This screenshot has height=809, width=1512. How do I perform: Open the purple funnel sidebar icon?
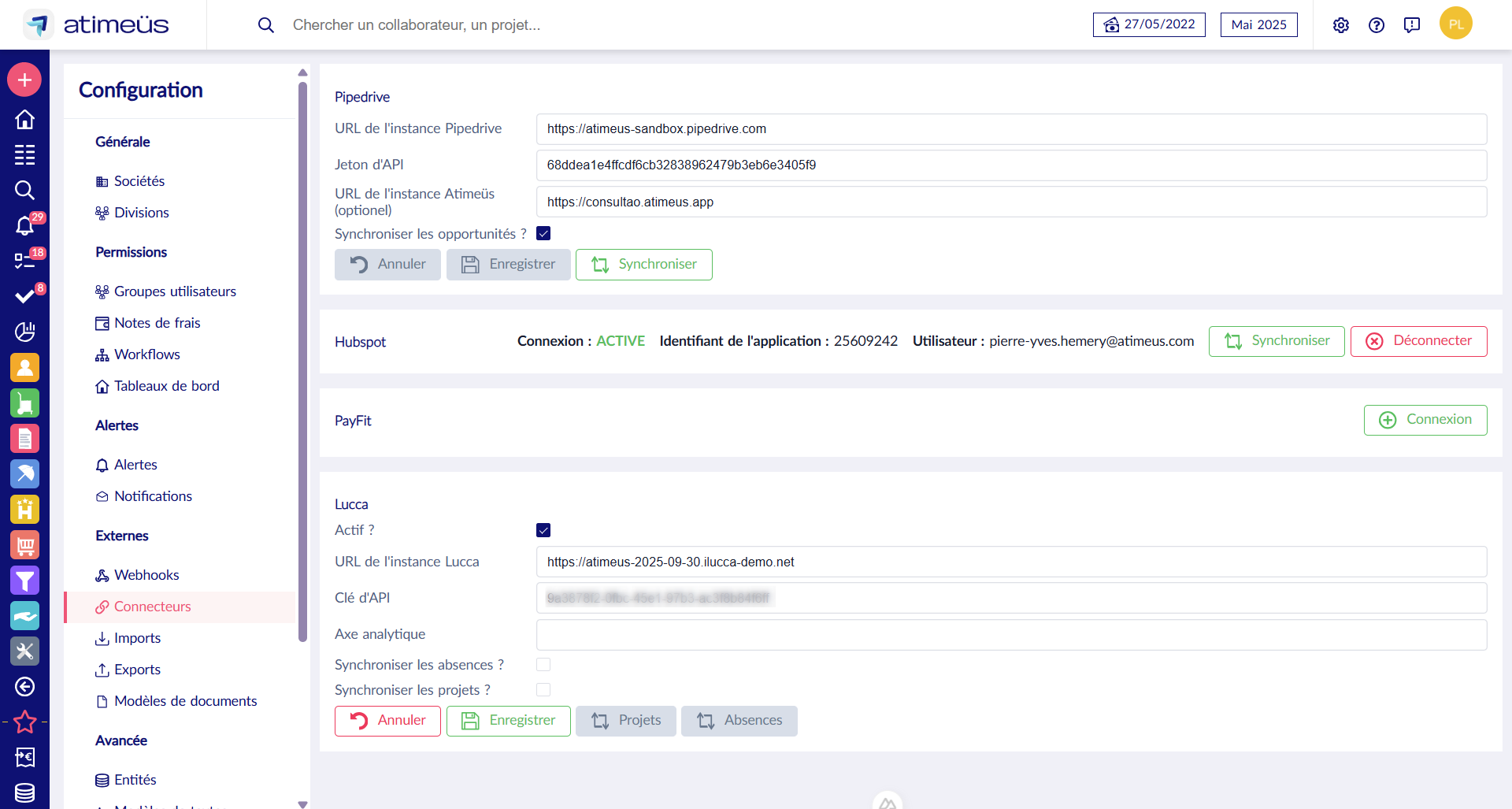(x=24, y=581)
